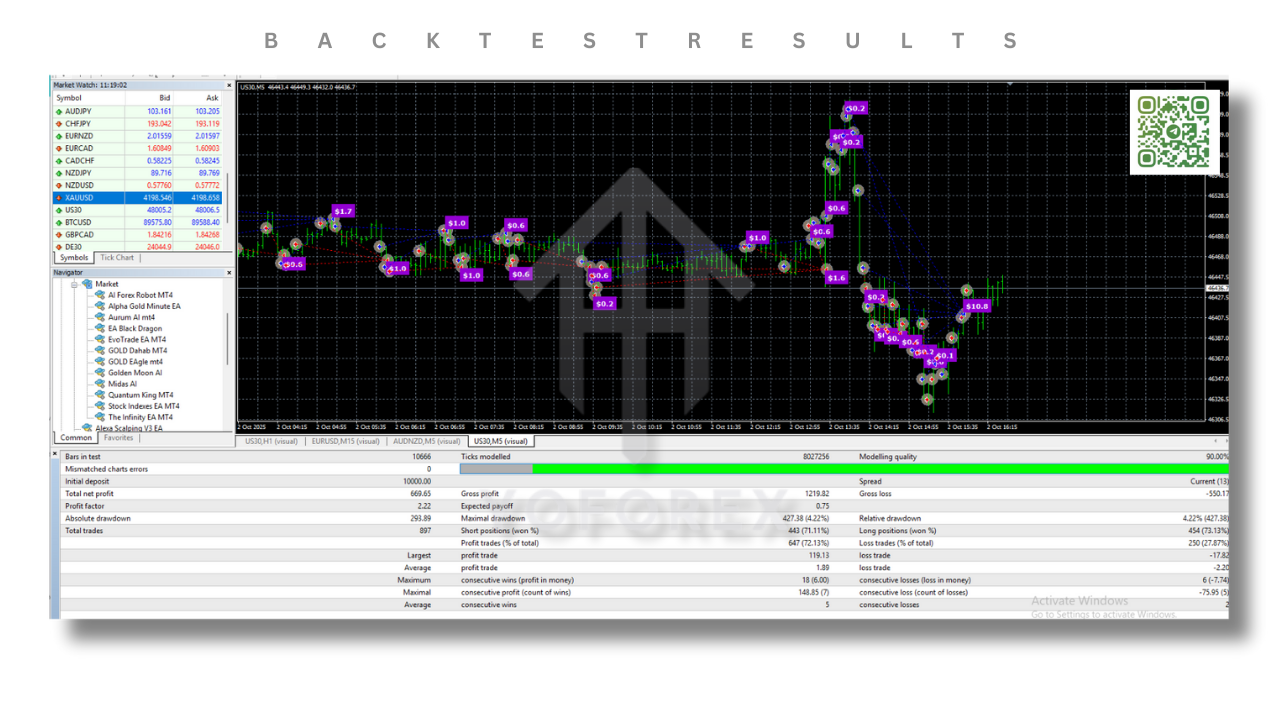Click the XAUUSD symbol arrow icon

coord(59,198)
